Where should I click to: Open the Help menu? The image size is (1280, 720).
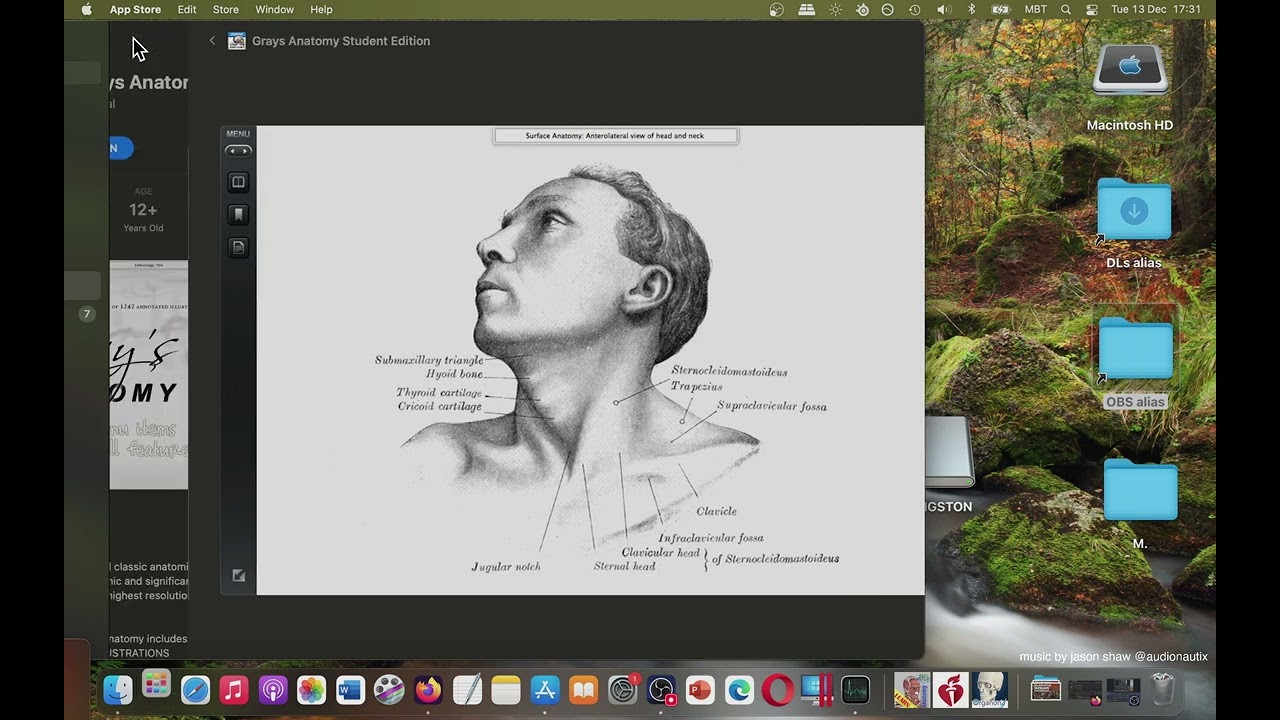pos(321,9)
